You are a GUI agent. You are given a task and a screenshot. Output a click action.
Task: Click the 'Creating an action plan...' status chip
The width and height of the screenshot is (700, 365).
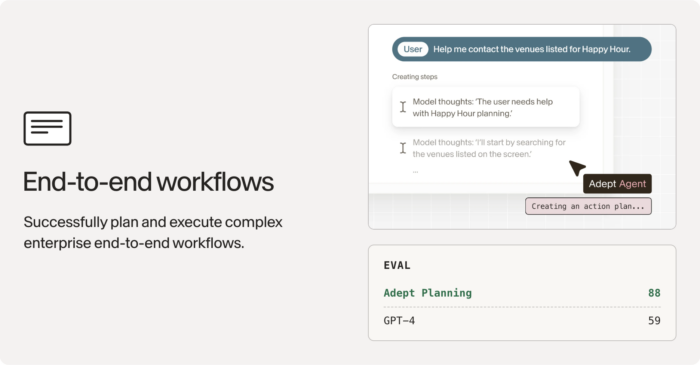pos(588,206)
